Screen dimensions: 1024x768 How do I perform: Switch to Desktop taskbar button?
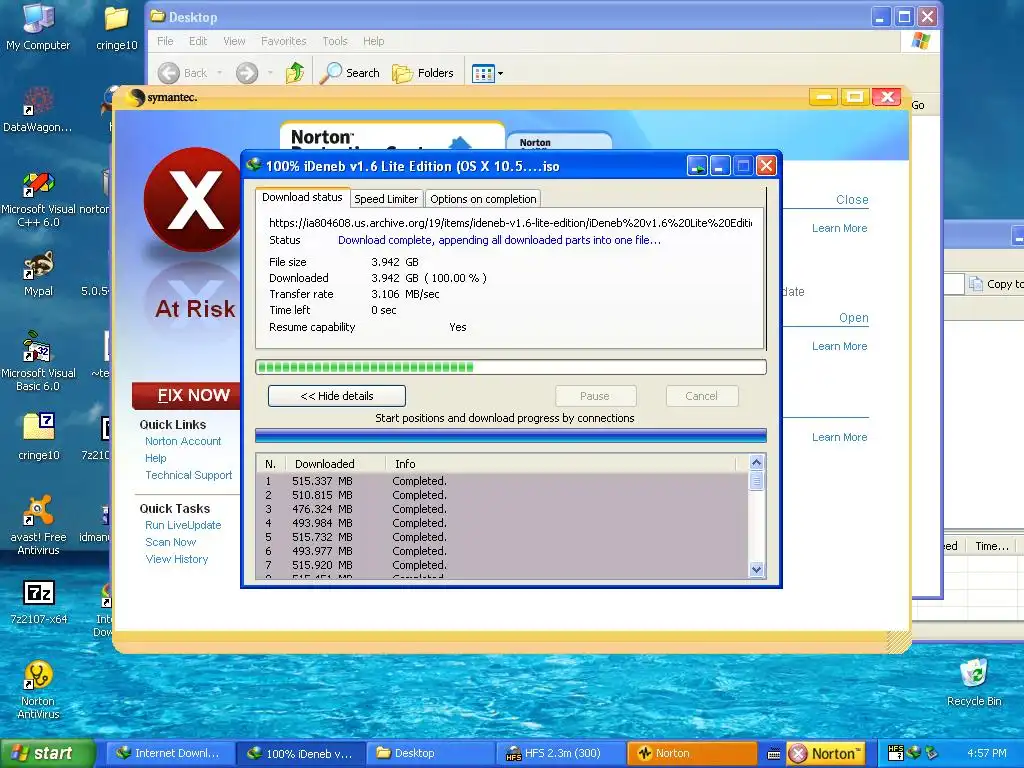[x=430, y=753]
